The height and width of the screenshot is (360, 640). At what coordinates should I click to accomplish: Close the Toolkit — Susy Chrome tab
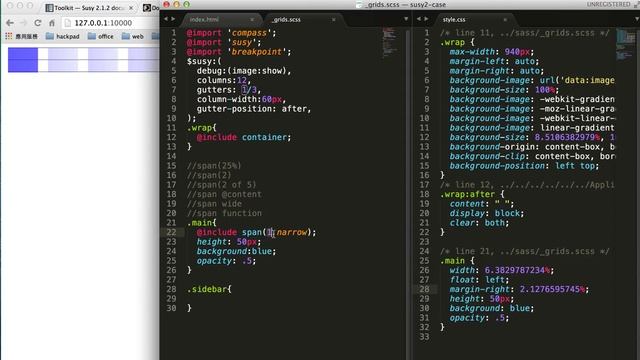pos(131,8)
